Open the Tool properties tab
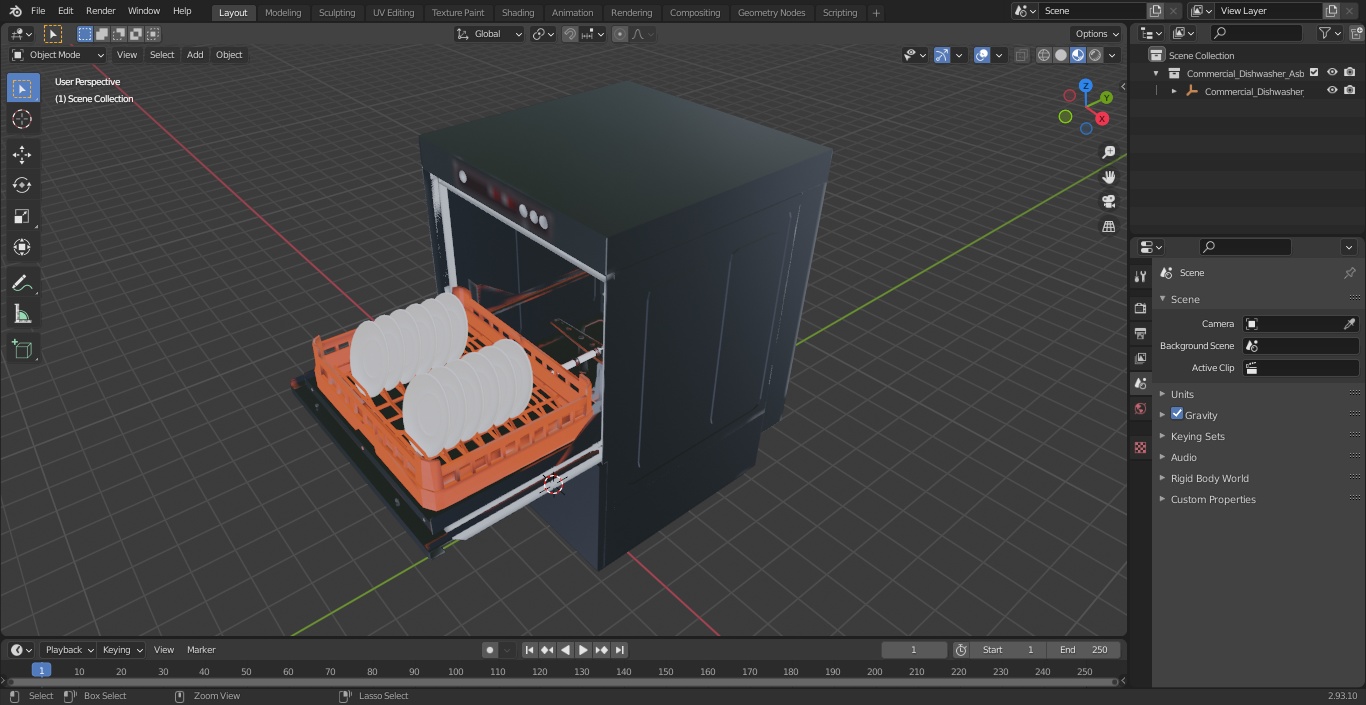 click(x=1140, y=276)
